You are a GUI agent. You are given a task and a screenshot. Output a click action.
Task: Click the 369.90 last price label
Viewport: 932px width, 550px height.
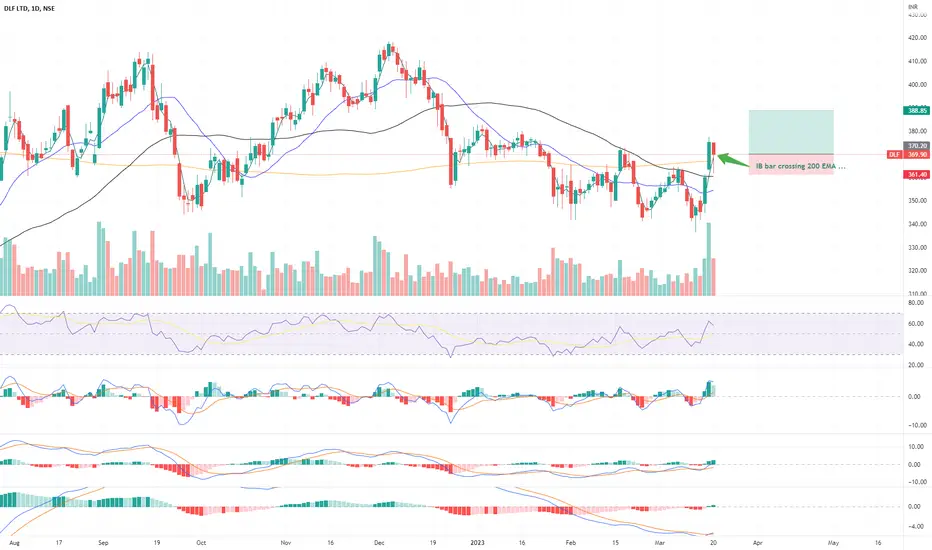916,155
